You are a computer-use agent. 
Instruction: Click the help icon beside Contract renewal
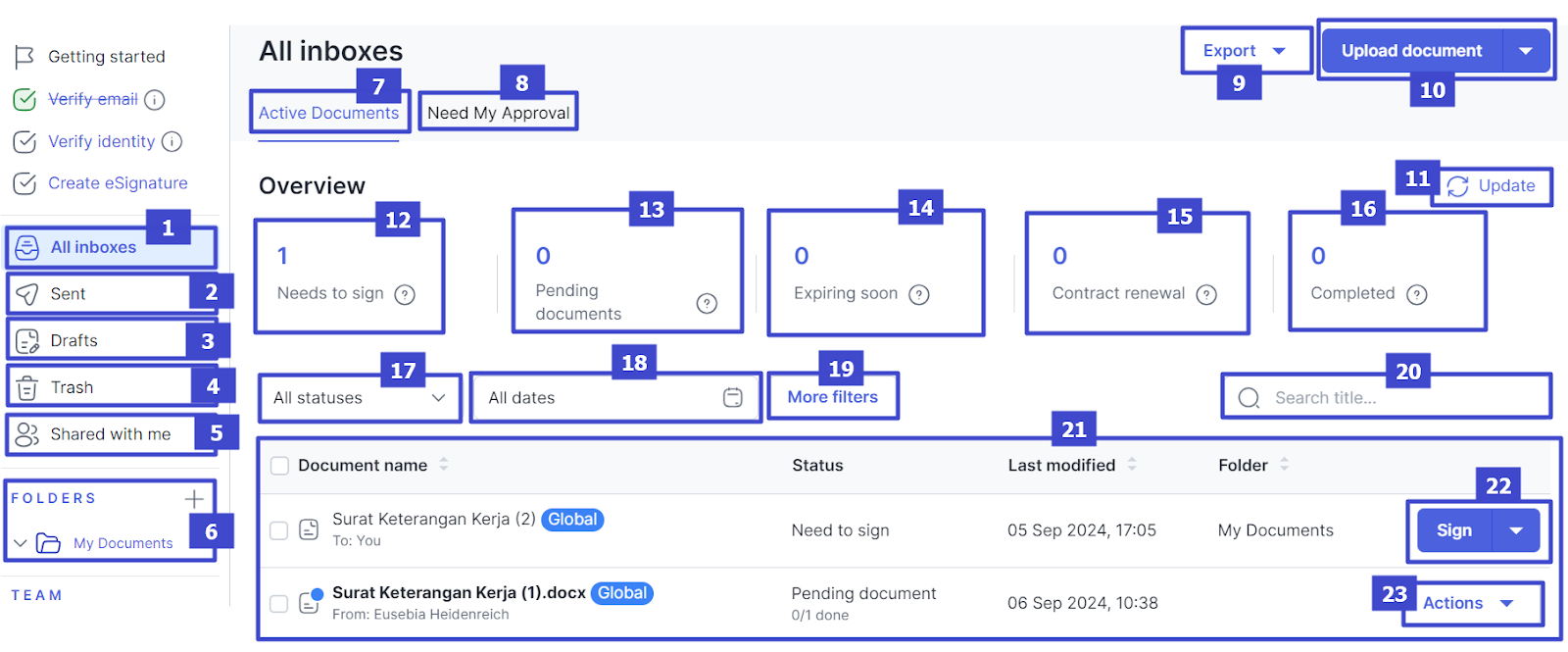point(1206,294)
